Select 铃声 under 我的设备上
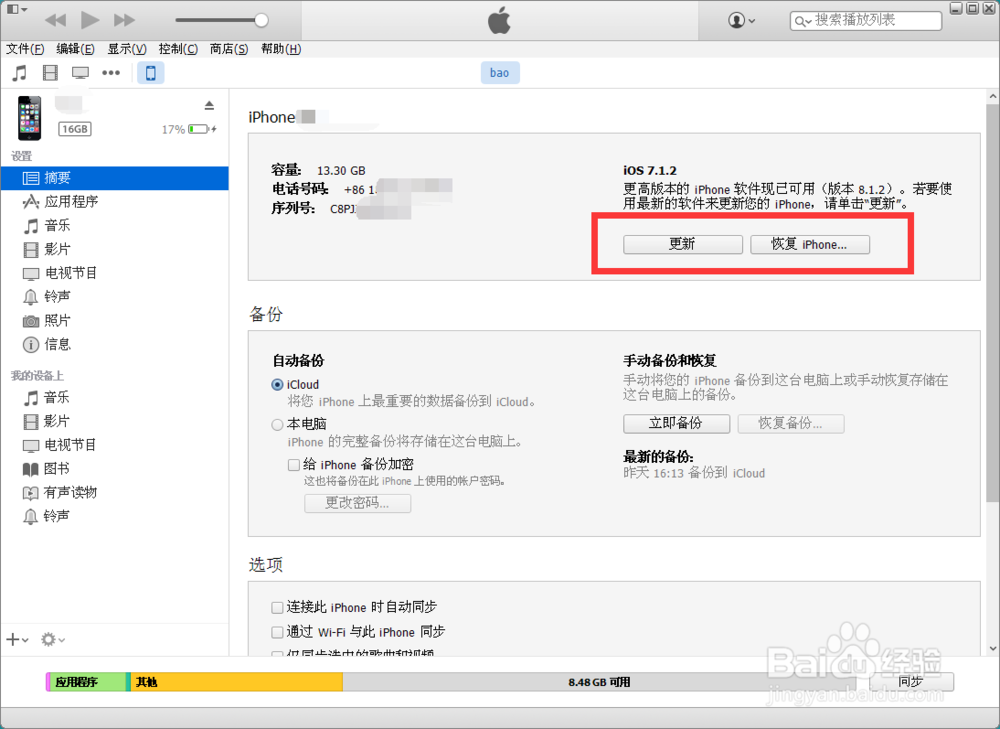The image size is (1000, 729). 115,516
